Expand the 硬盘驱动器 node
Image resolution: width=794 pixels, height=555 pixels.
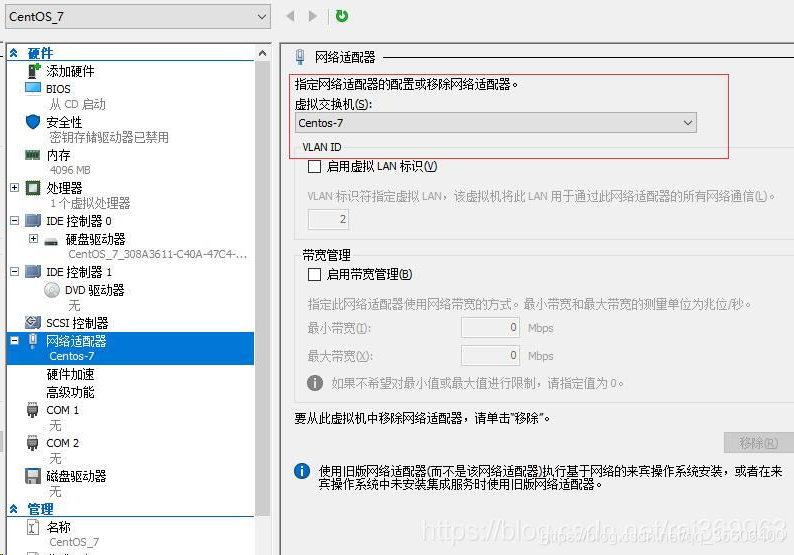pos(33,239)
